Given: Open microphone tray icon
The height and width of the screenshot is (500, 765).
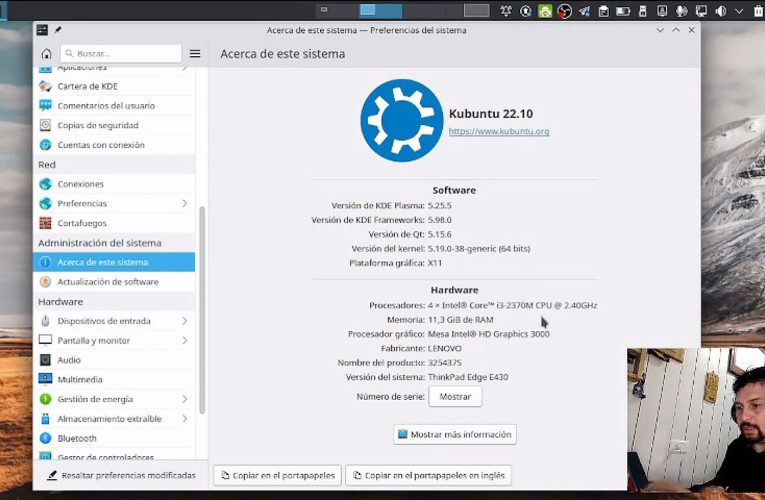Looking at the screenshot, I should (x=682, y=11).
